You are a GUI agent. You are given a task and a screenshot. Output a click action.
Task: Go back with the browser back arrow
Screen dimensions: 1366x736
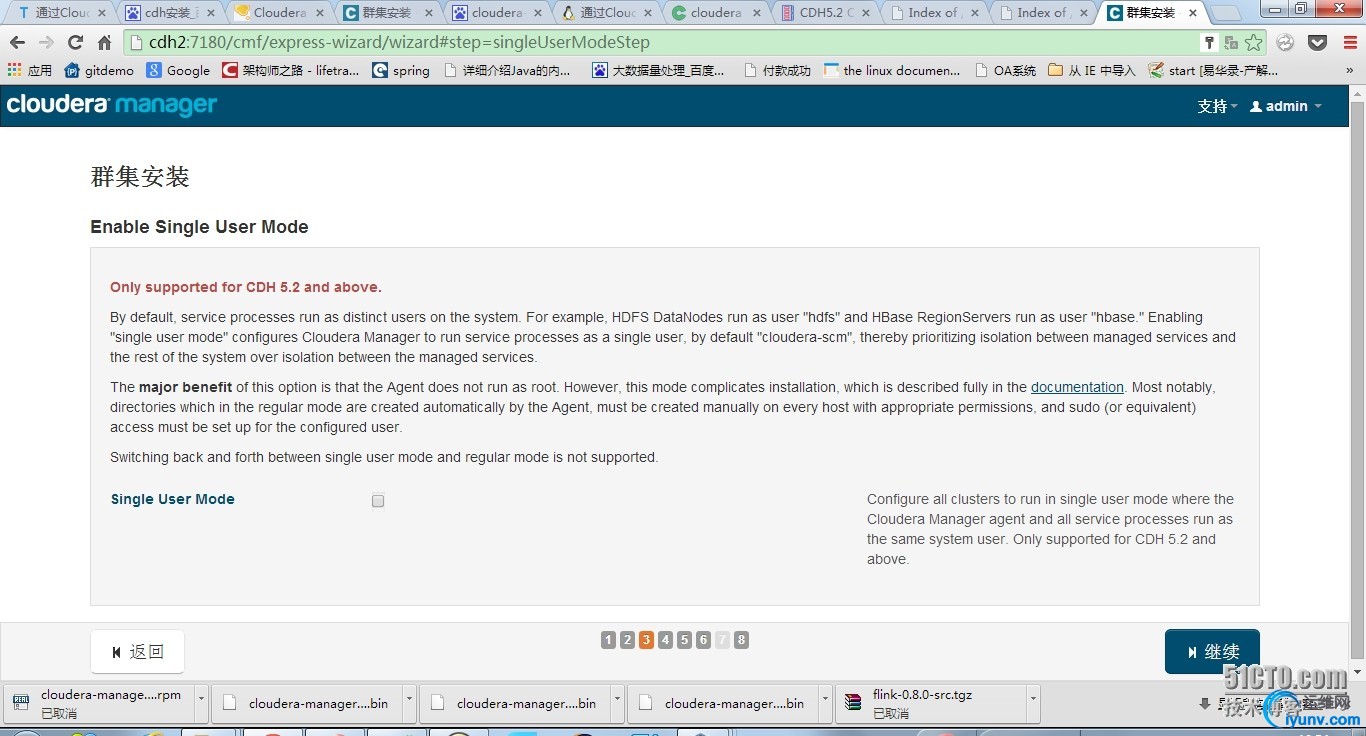pyautogui.click(x=17, y=43)
